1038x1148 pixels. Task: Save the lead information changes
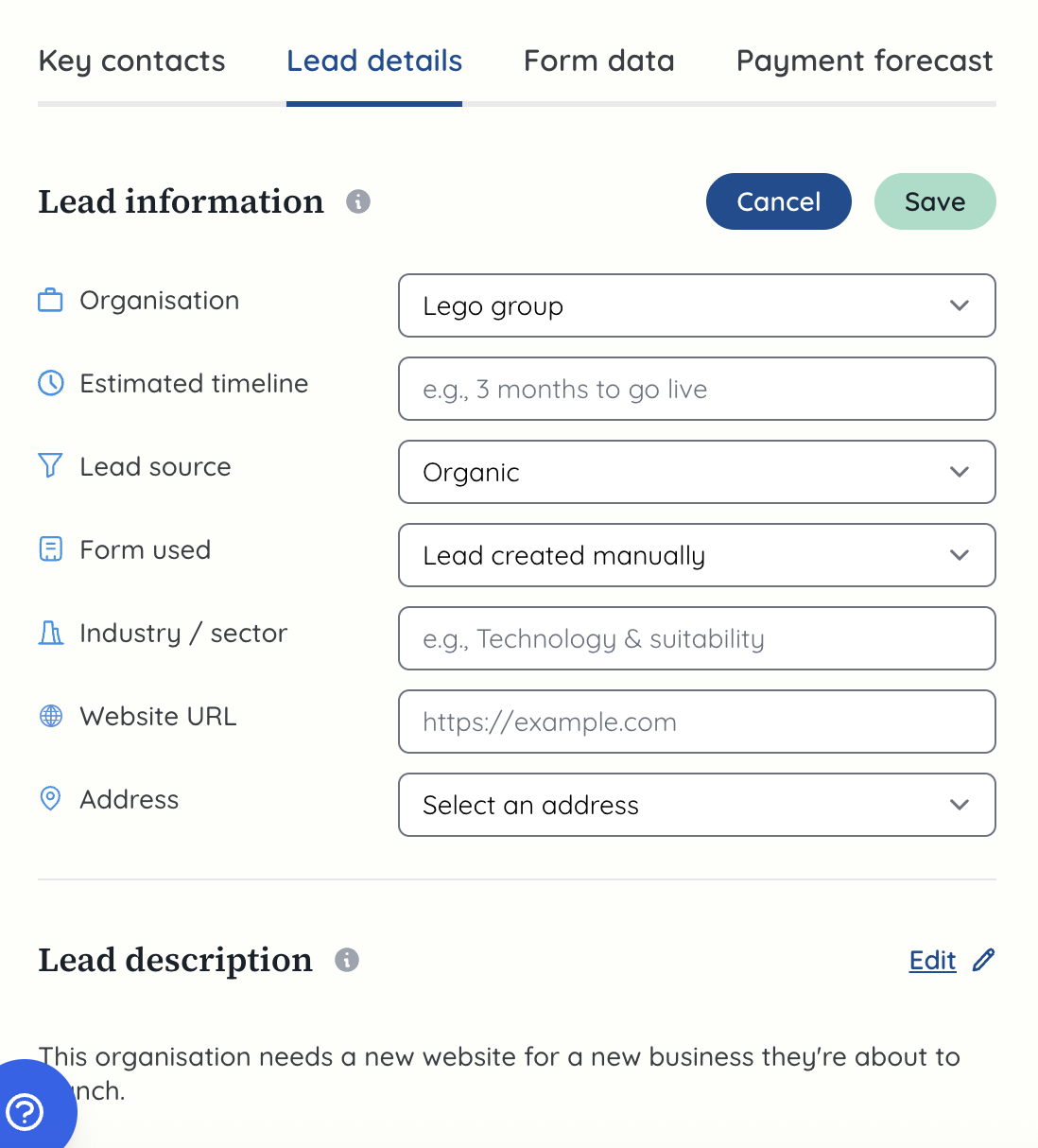[x=934, y=201]
